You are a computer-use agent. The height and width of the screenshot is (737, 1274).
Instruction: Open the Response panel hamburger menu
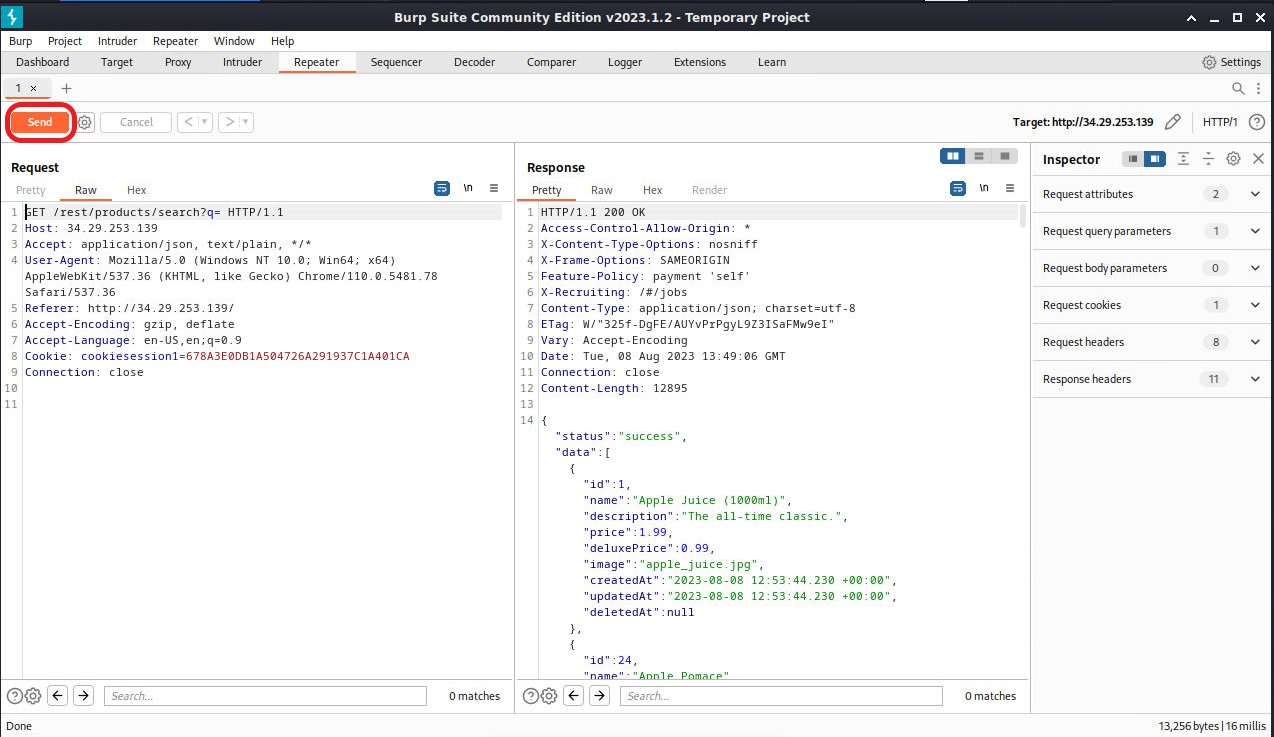coord(1010,188)
